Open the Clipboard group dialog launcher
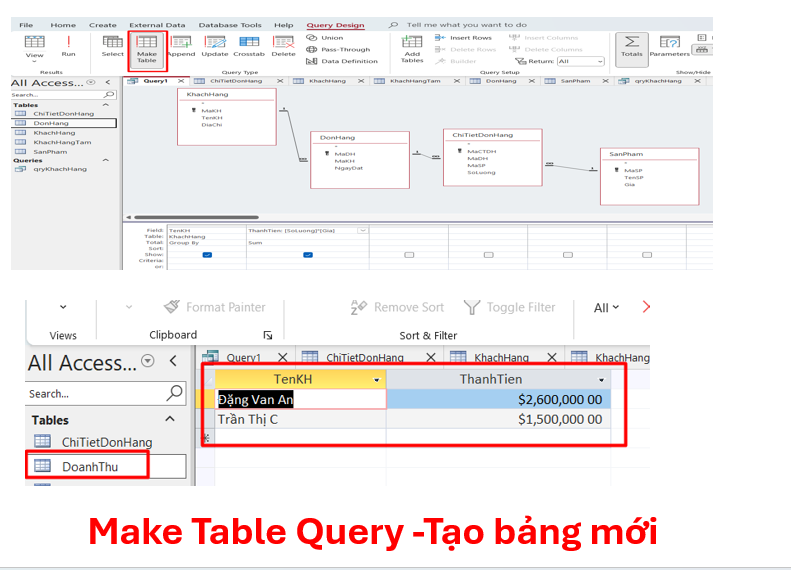The height and width of the screenshot is (570, 791). coord(268,335)
